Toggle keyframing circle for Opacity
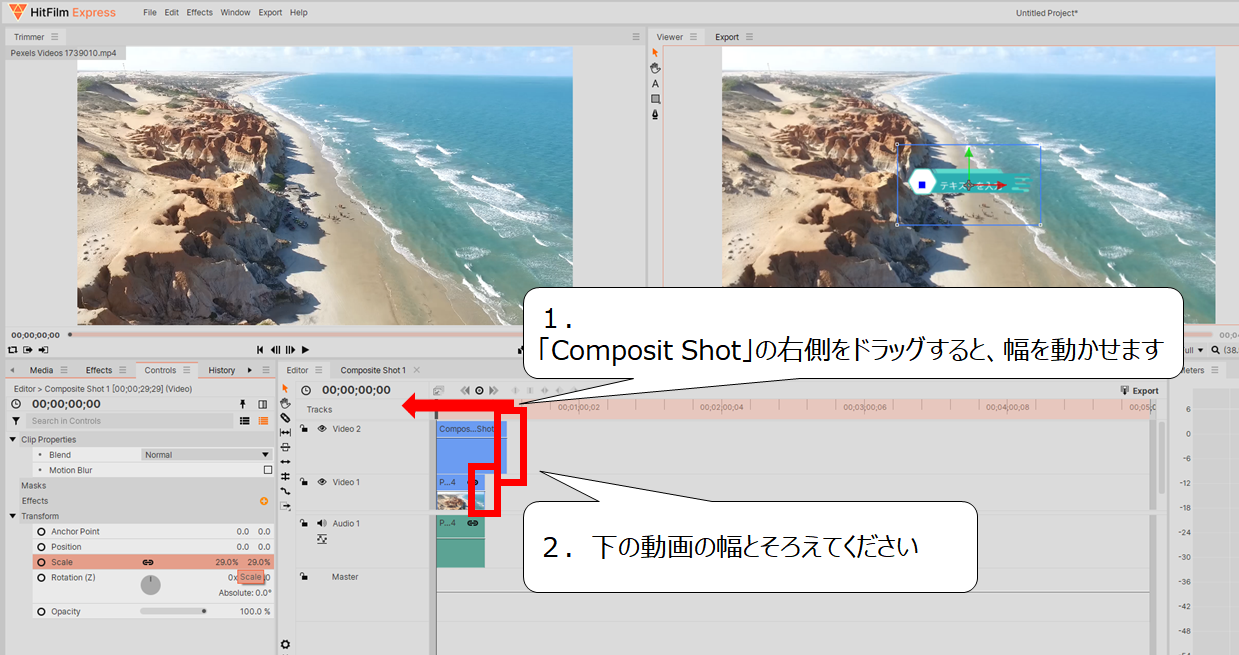The width and height of the screenshot is (1239, 655). point(41,611)
